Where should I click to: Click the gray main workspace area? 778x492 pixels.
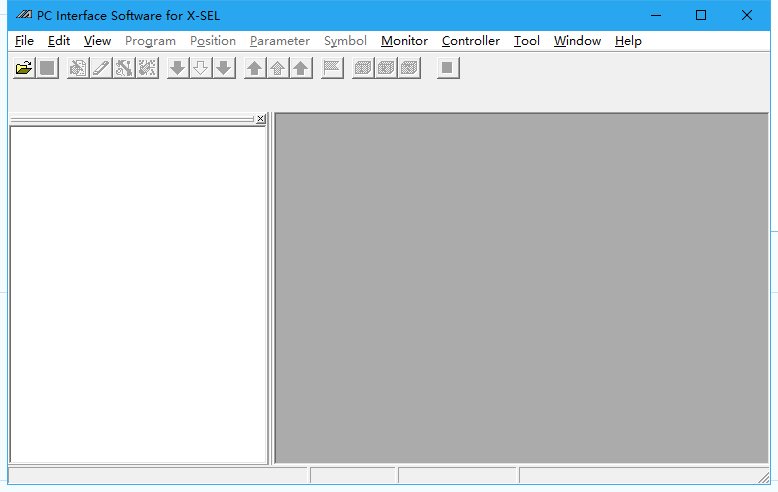click(x=521, y=288)
